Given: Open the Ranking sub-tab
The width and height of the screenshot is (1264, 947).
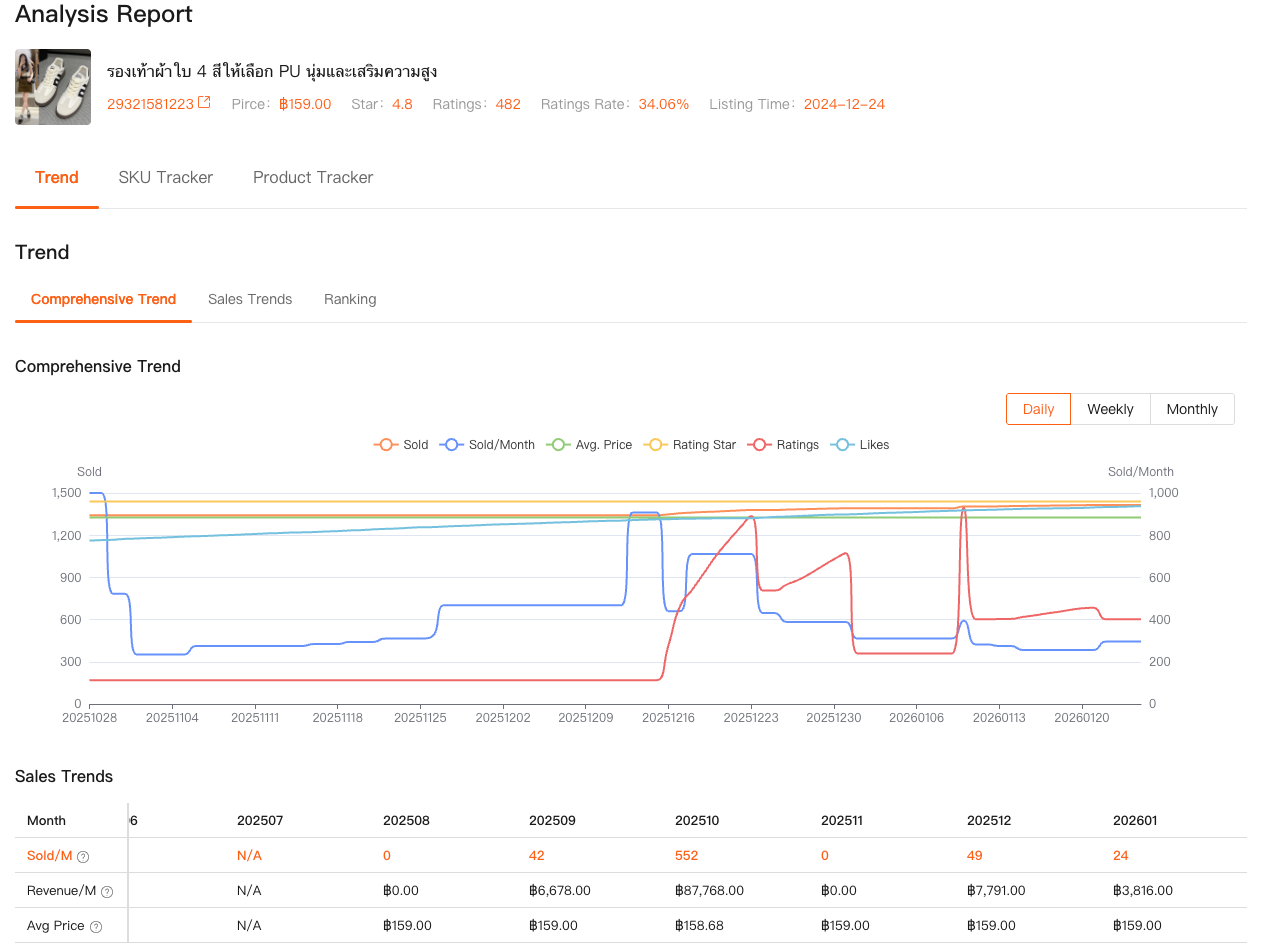Looking at the screenshot, I should [350, 299].
